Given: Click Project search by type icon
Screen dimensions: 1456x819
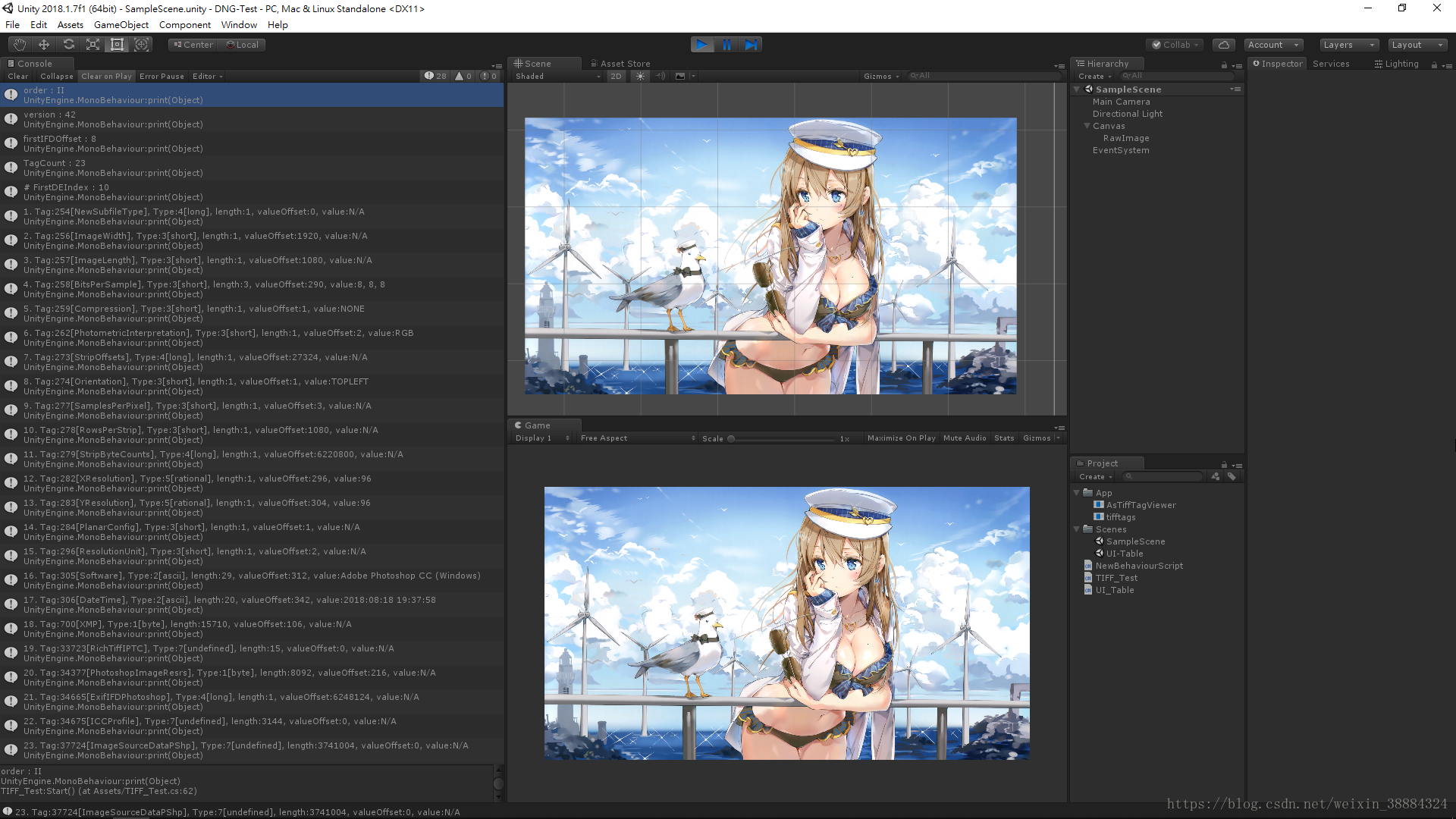Looking at the screenshot, I should tap(1216, 477).
